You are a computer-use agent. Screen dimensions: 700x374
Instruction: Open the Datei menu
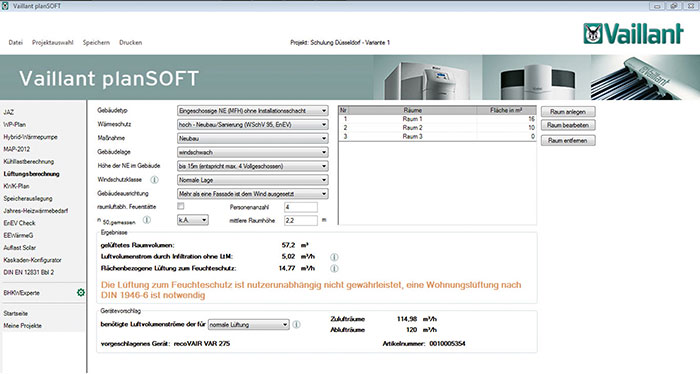coord(16,42)
